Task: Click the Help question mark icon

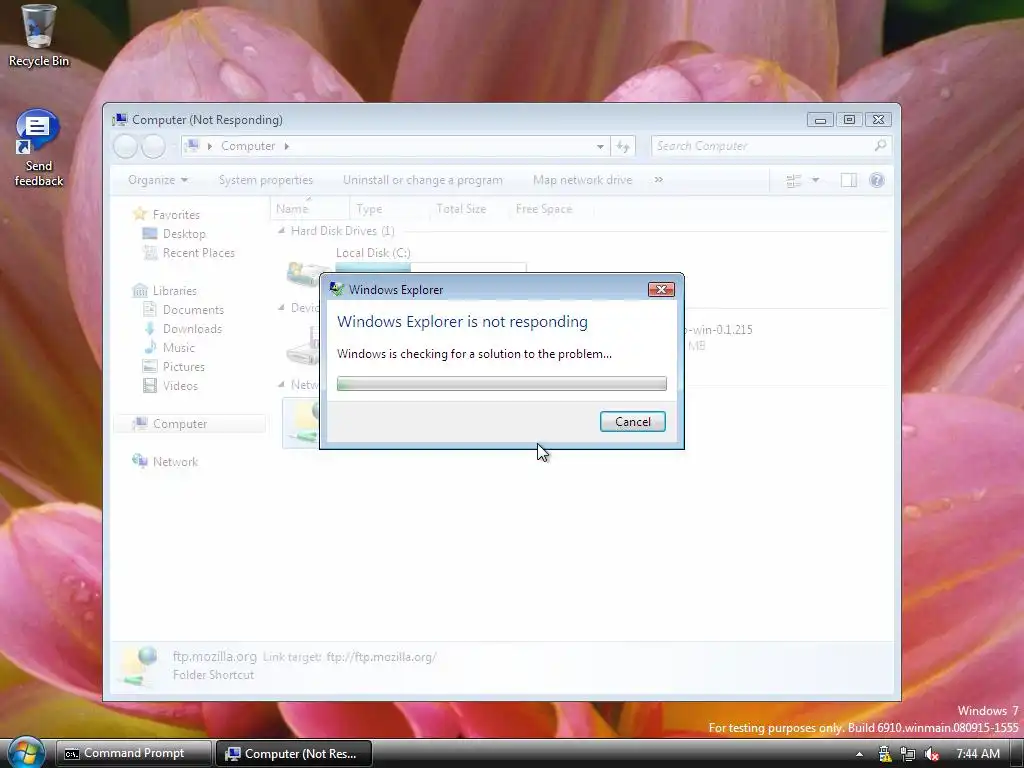Action: pyautogui.click(x=877, y=180)
